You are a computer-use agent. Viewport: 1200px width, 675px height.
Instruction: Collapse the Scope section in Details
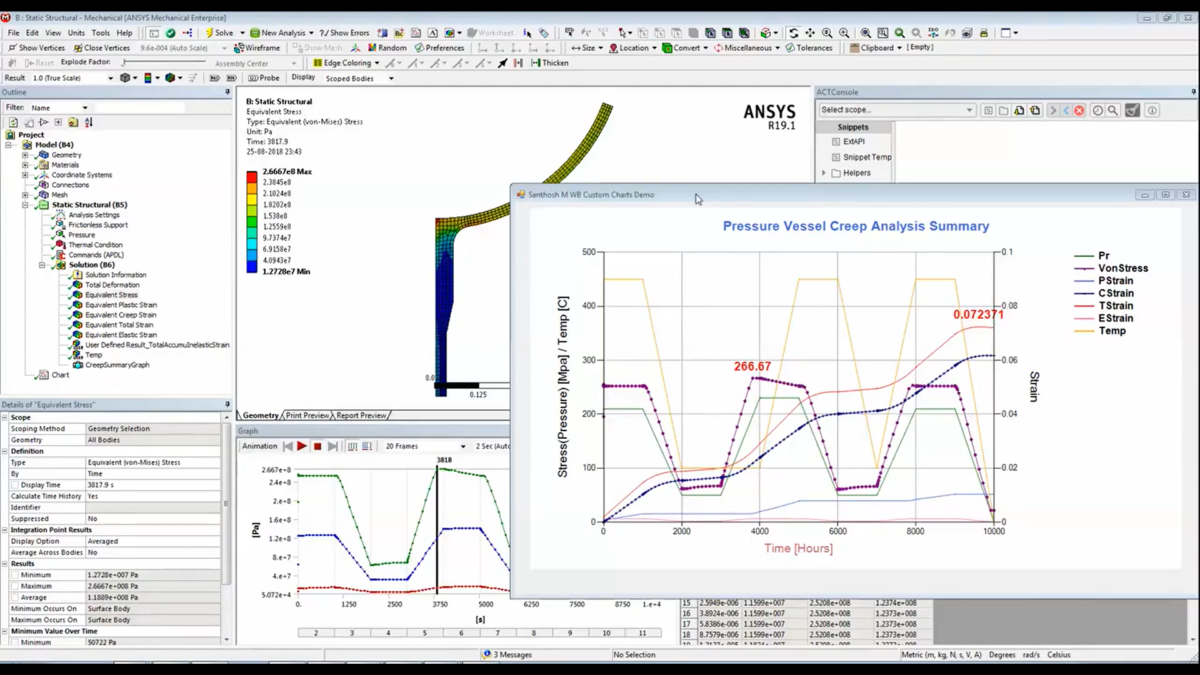4,417
